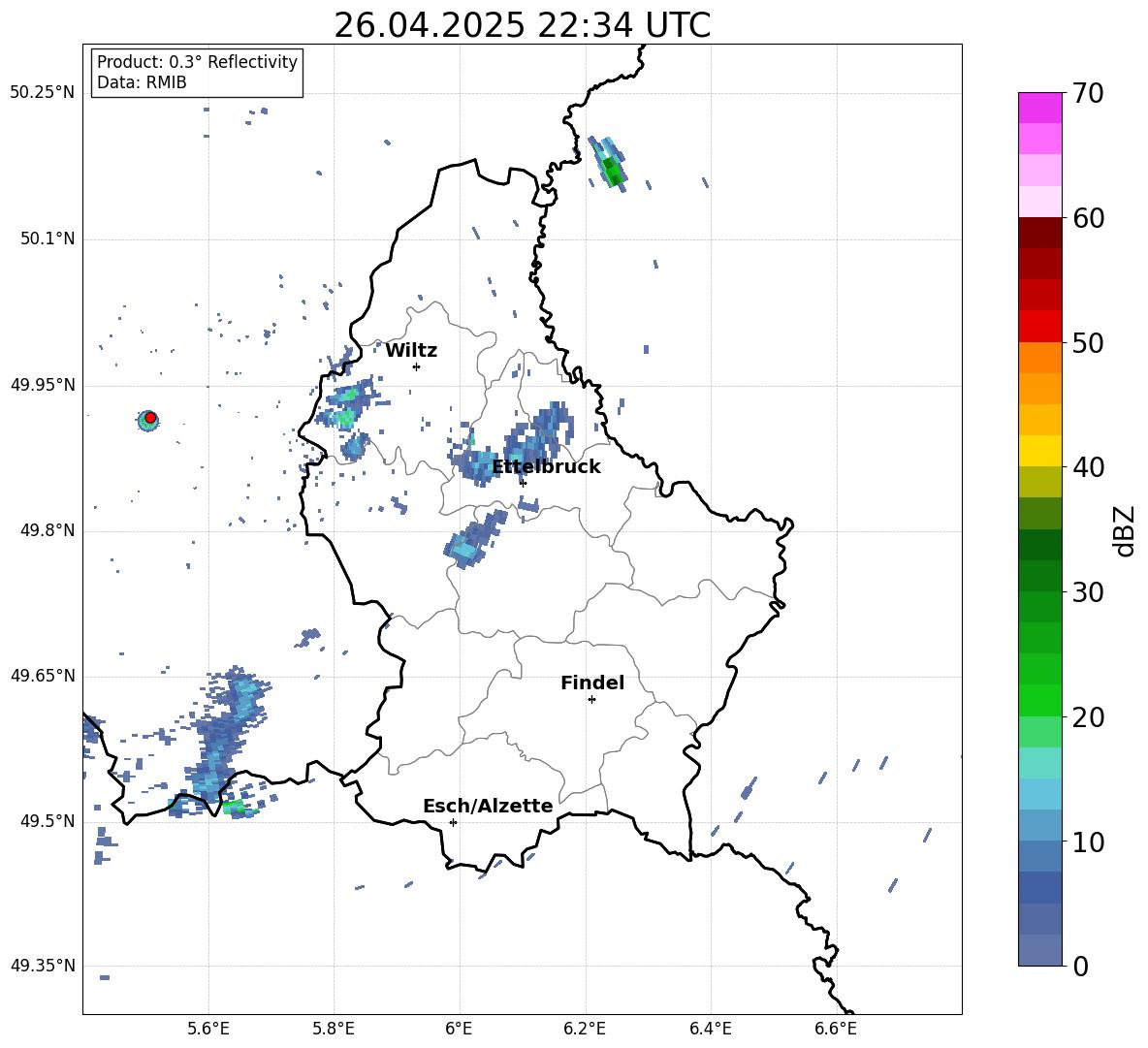Click the 5.6°E longitude label
Screen dimensions: 1148x1048
pyautogui.click(x=208, y=1029)
